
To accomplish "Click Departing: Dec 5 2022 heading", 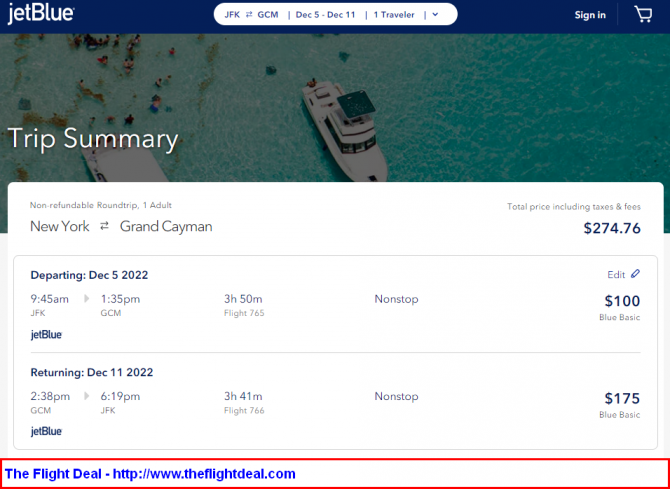I will point(89,275).
